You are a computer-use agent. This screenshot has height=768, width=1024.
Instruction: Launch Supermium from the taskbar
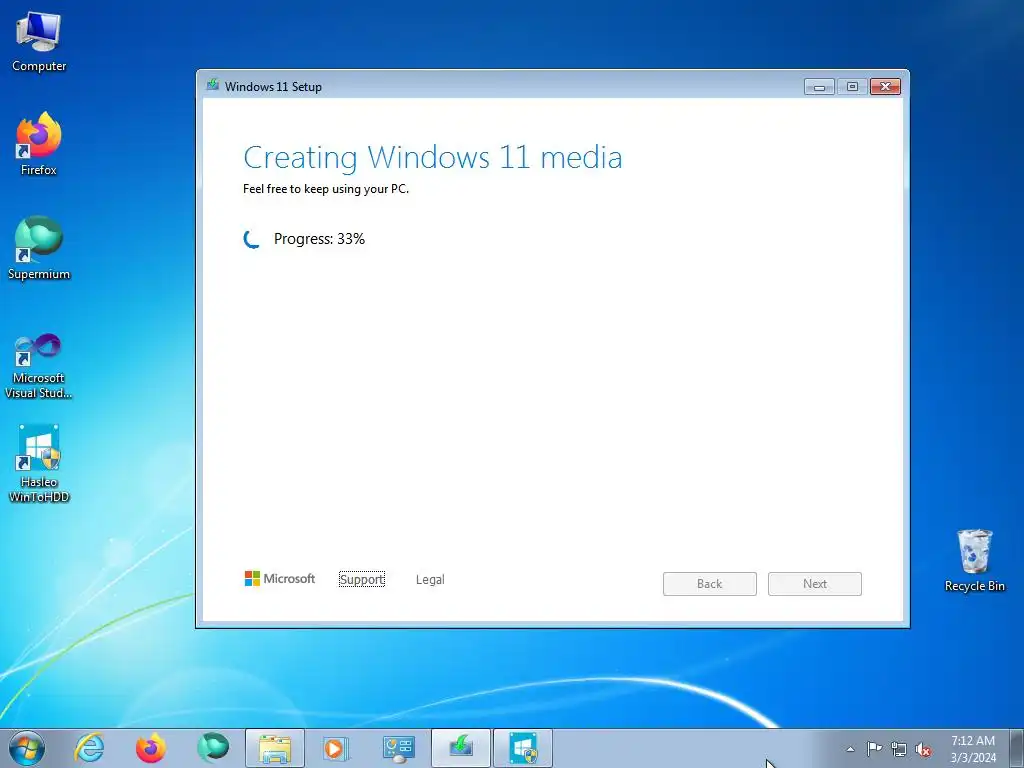coord(213,748)
